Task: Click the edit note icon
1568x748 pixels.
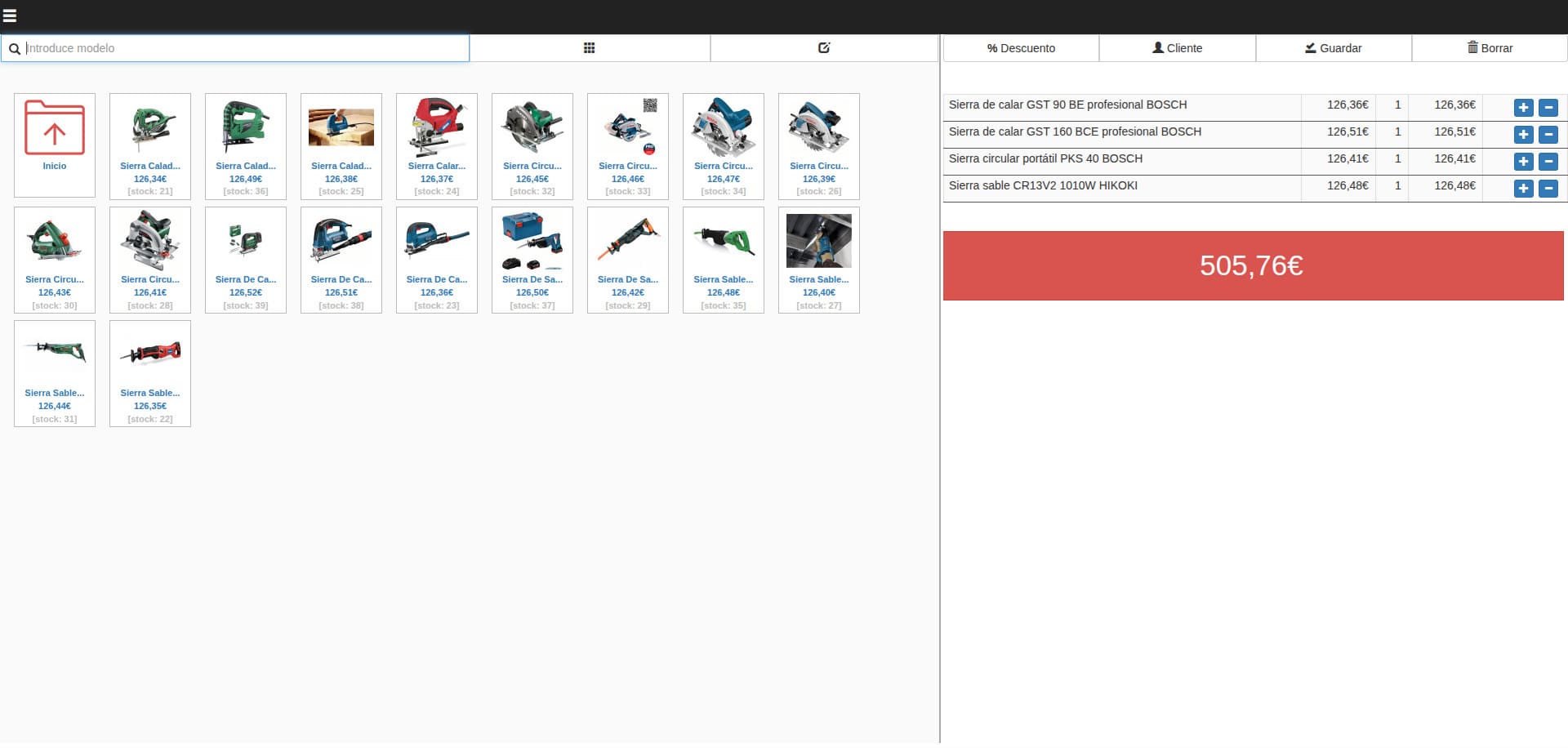Action: point(824,48)
